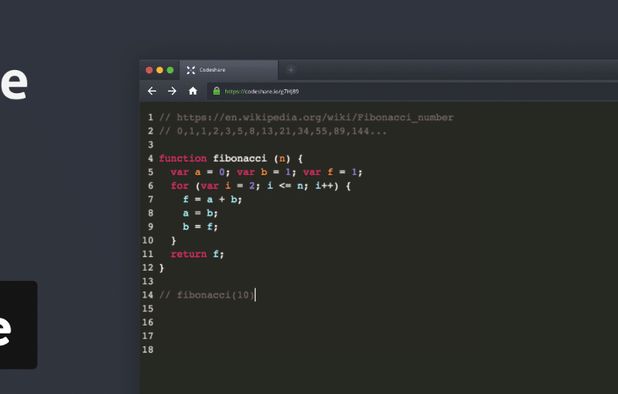Click the red close window dot

149,70
